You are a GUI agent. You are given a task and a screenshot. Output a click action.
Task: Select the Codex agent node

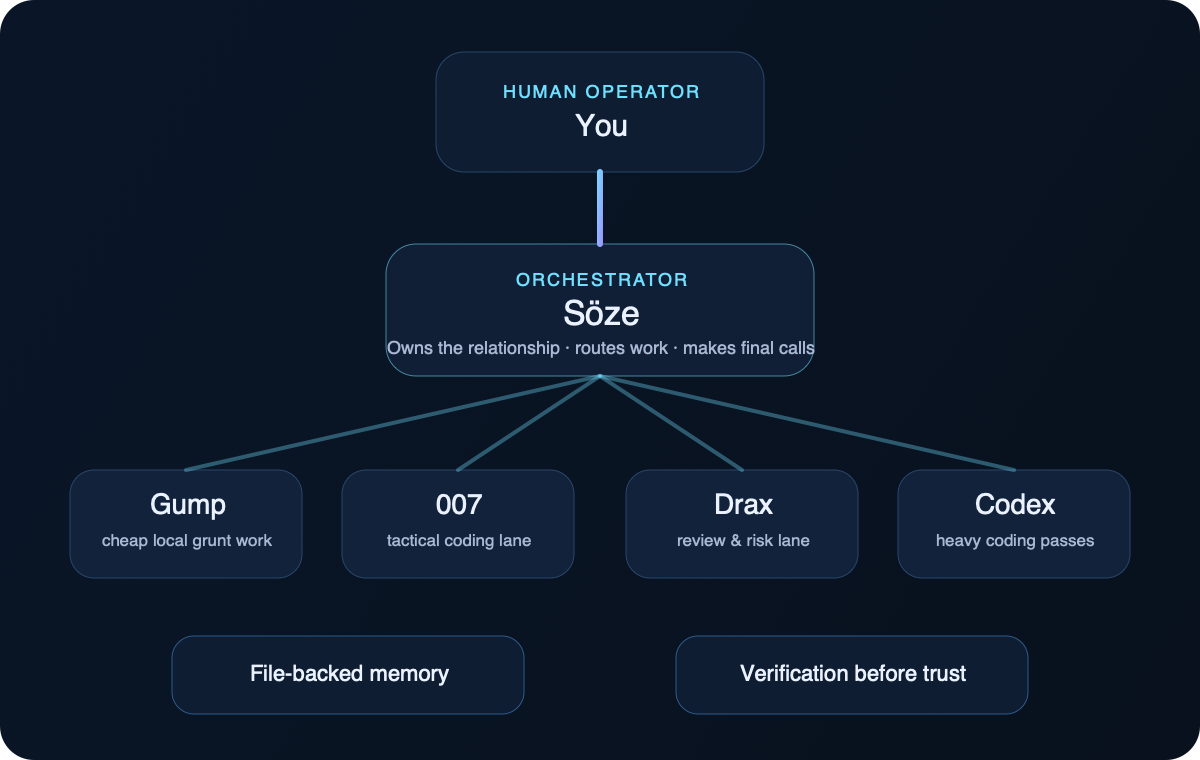click(1014, 523)
